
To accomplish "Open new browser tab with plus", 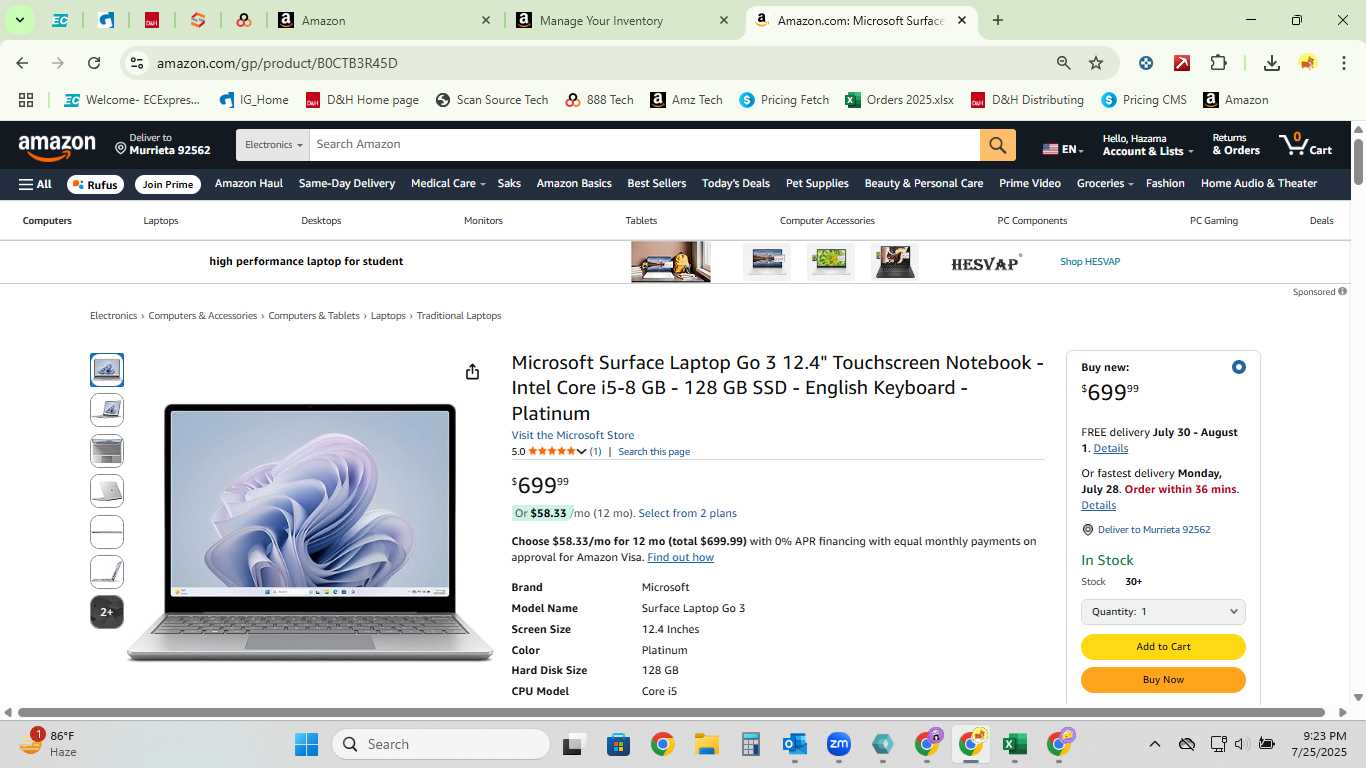I will [x=998, y=20].
